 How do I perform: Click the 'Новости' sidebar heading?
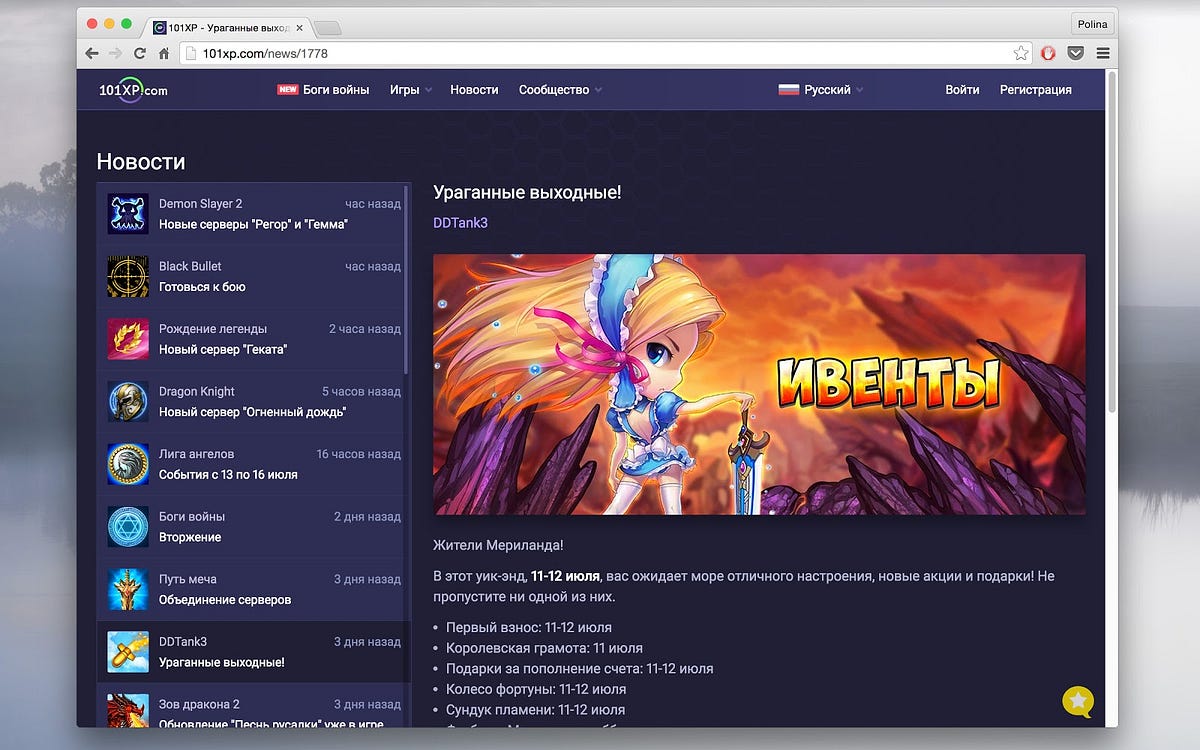(x=141, y=162)
